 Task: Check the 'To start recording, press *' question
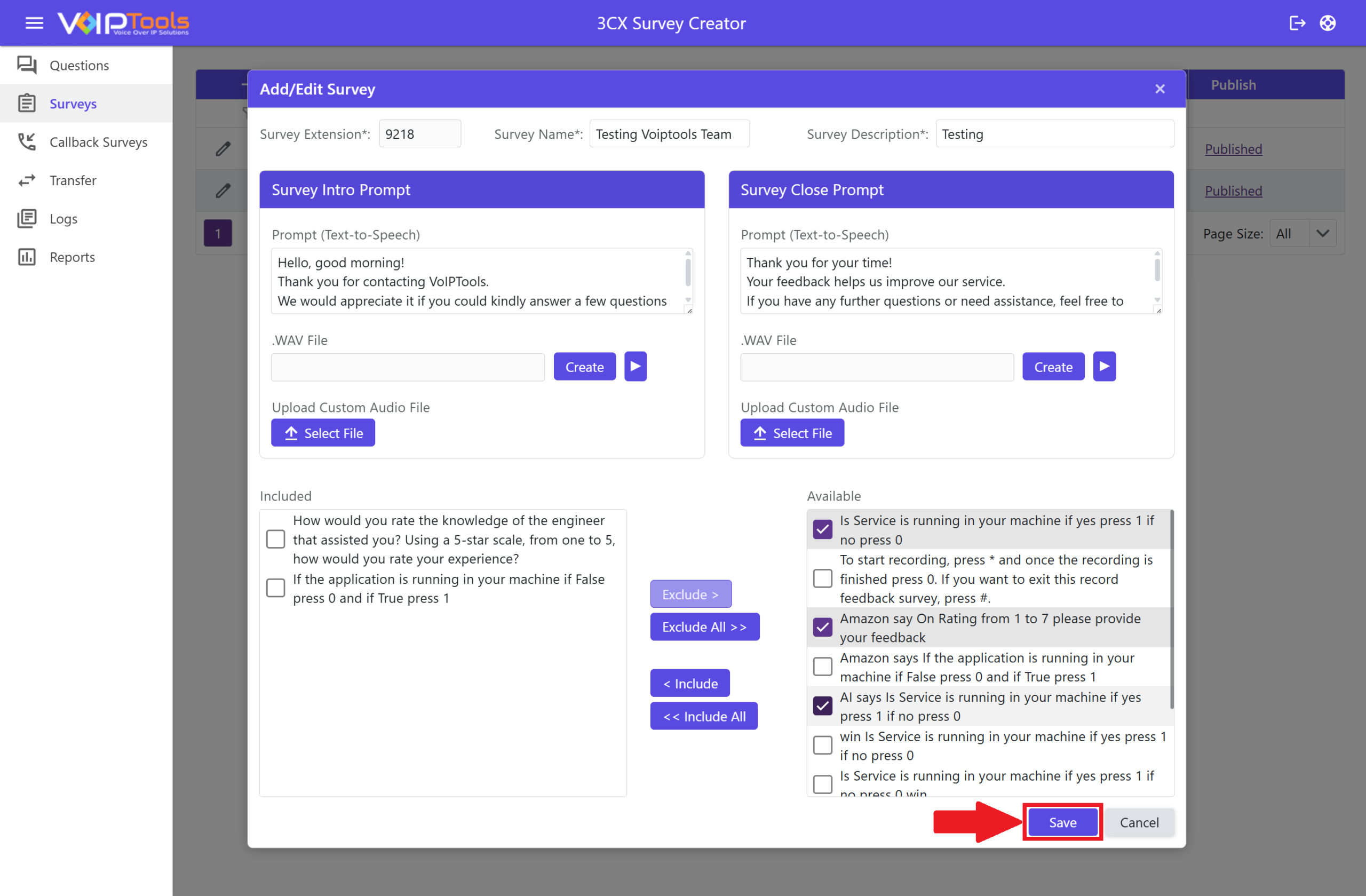pos(822,578)
